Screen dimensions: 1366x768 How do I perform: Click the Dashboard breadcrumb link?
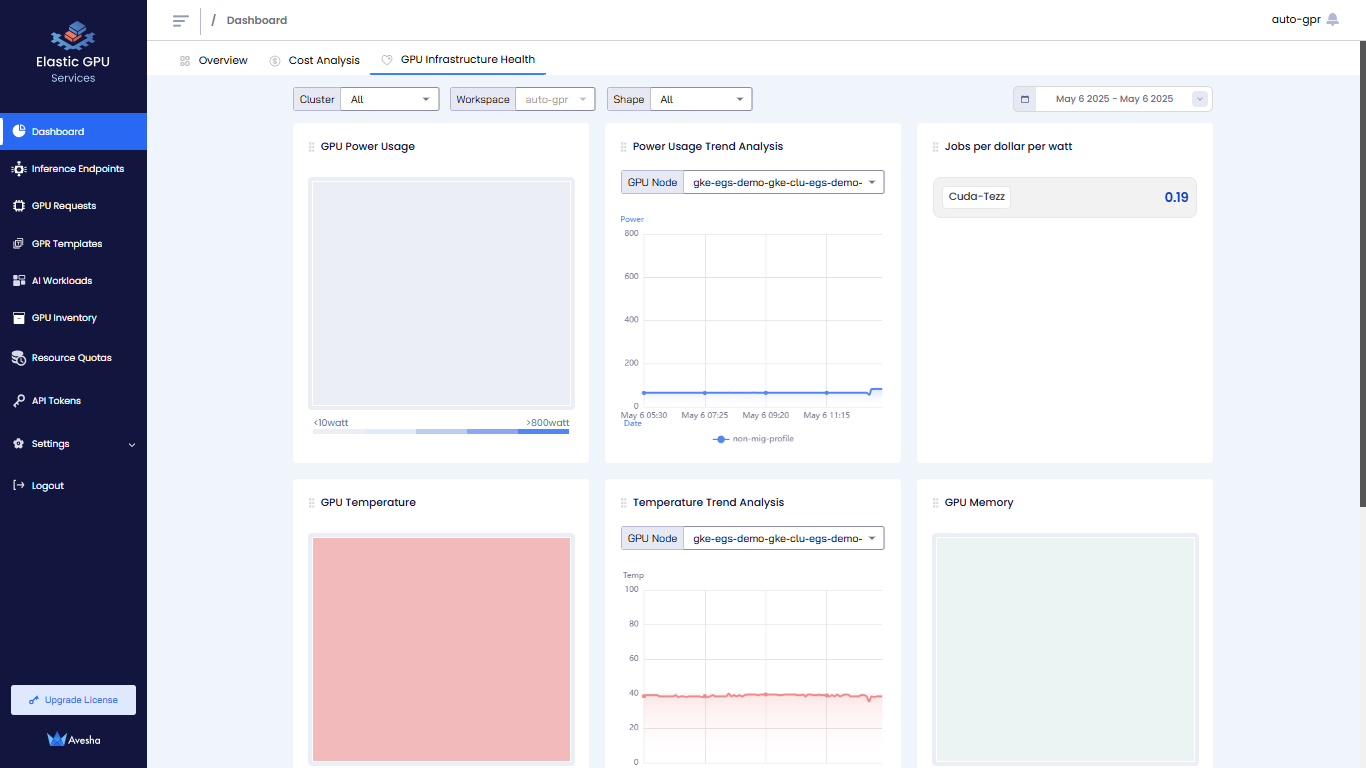point(257,20)
